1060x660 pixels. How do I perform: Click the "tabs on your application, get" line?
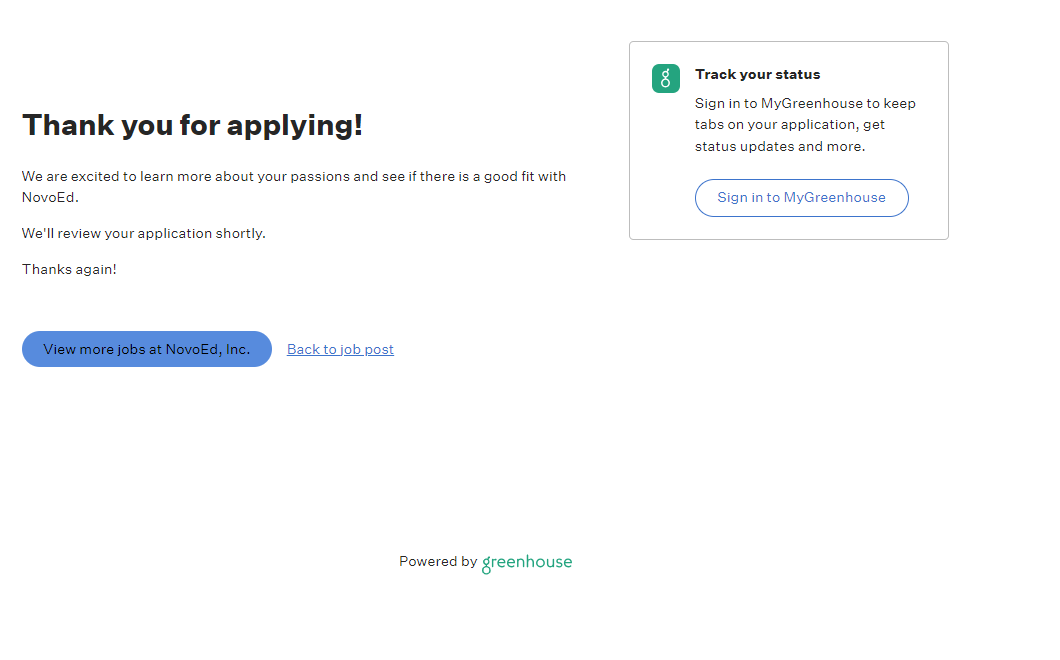pyautogui.click(x=790, y=125)
